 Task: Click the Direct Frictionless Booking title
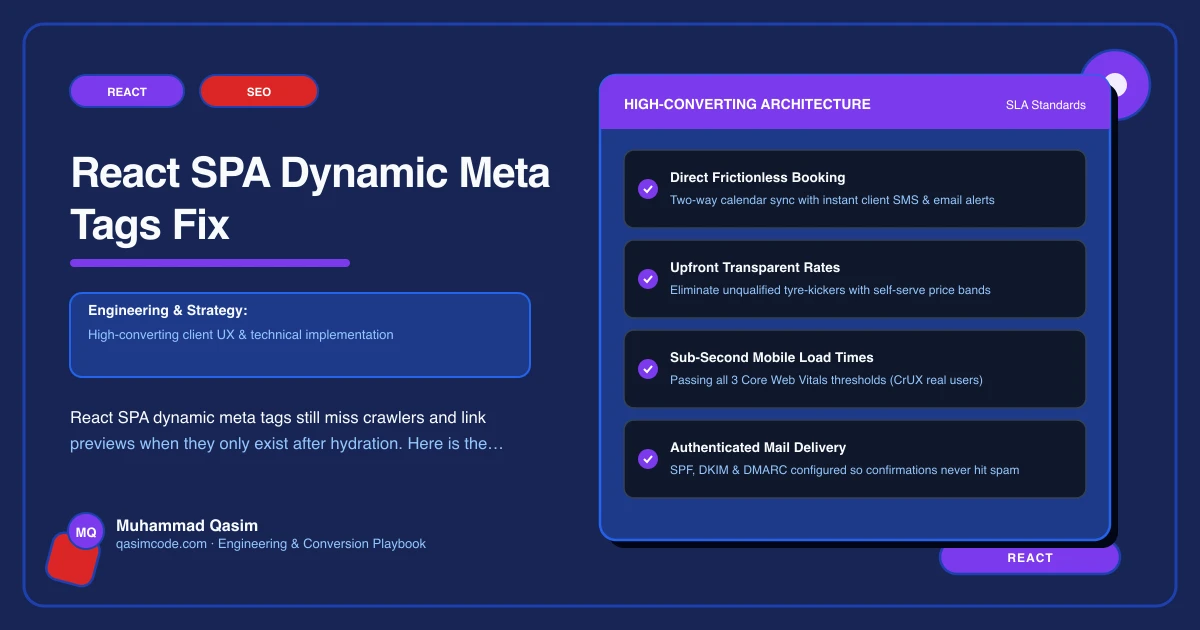(x=758, y=178)
